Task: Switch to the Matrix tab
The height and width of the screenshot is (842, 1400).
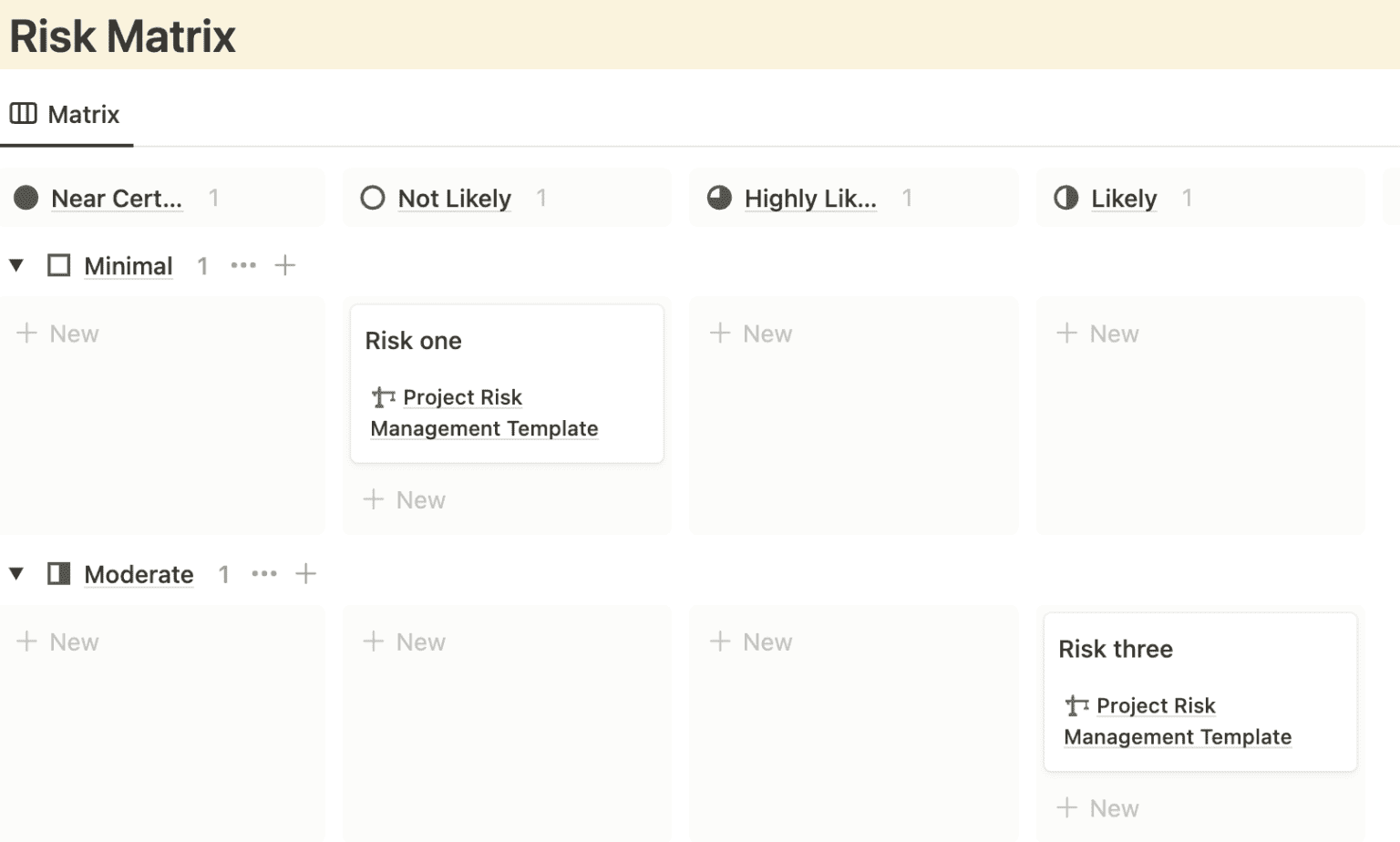Action: (83, 113)
